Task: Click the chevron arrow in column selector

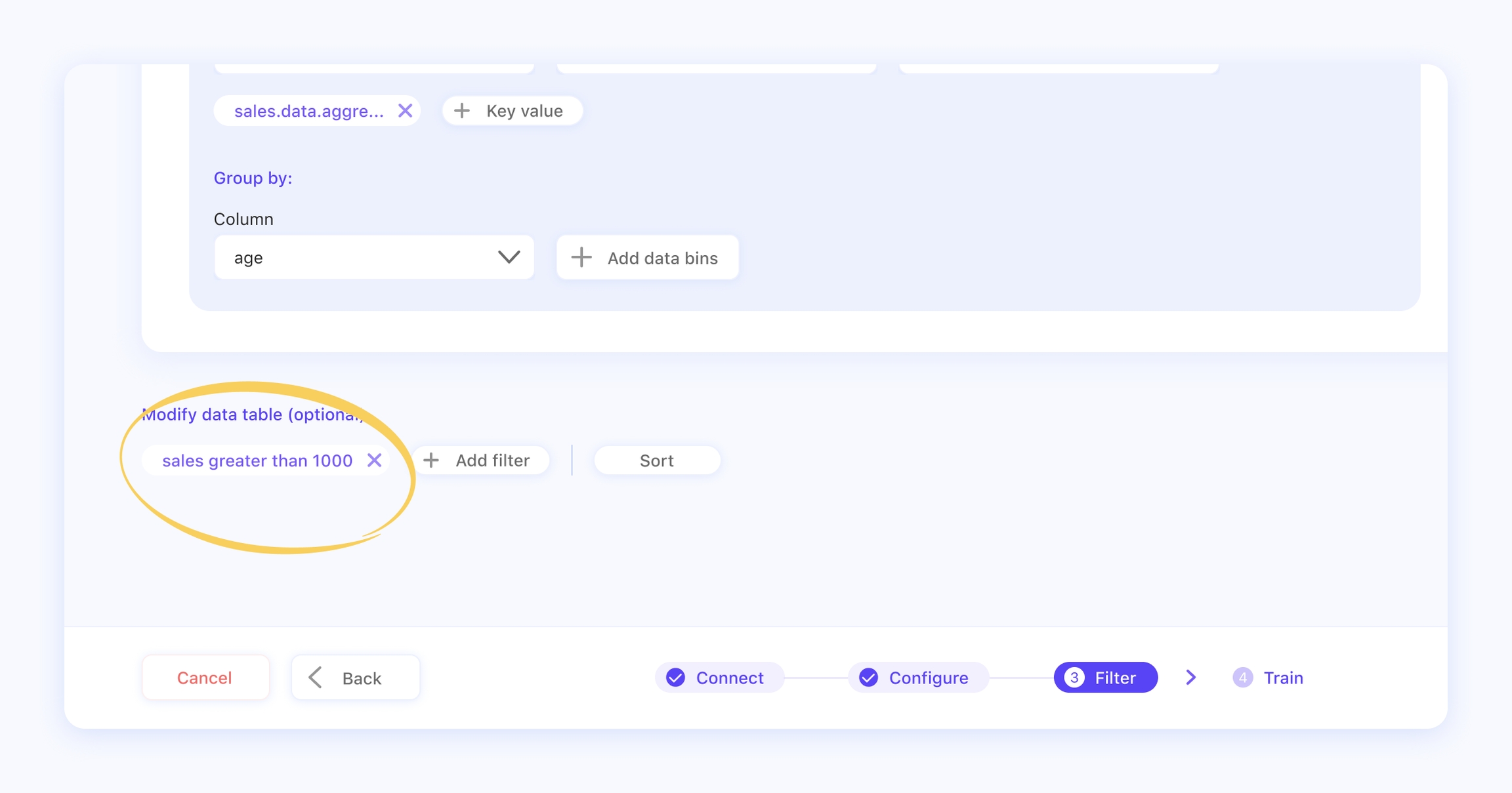Action: [x=509, y=257]
